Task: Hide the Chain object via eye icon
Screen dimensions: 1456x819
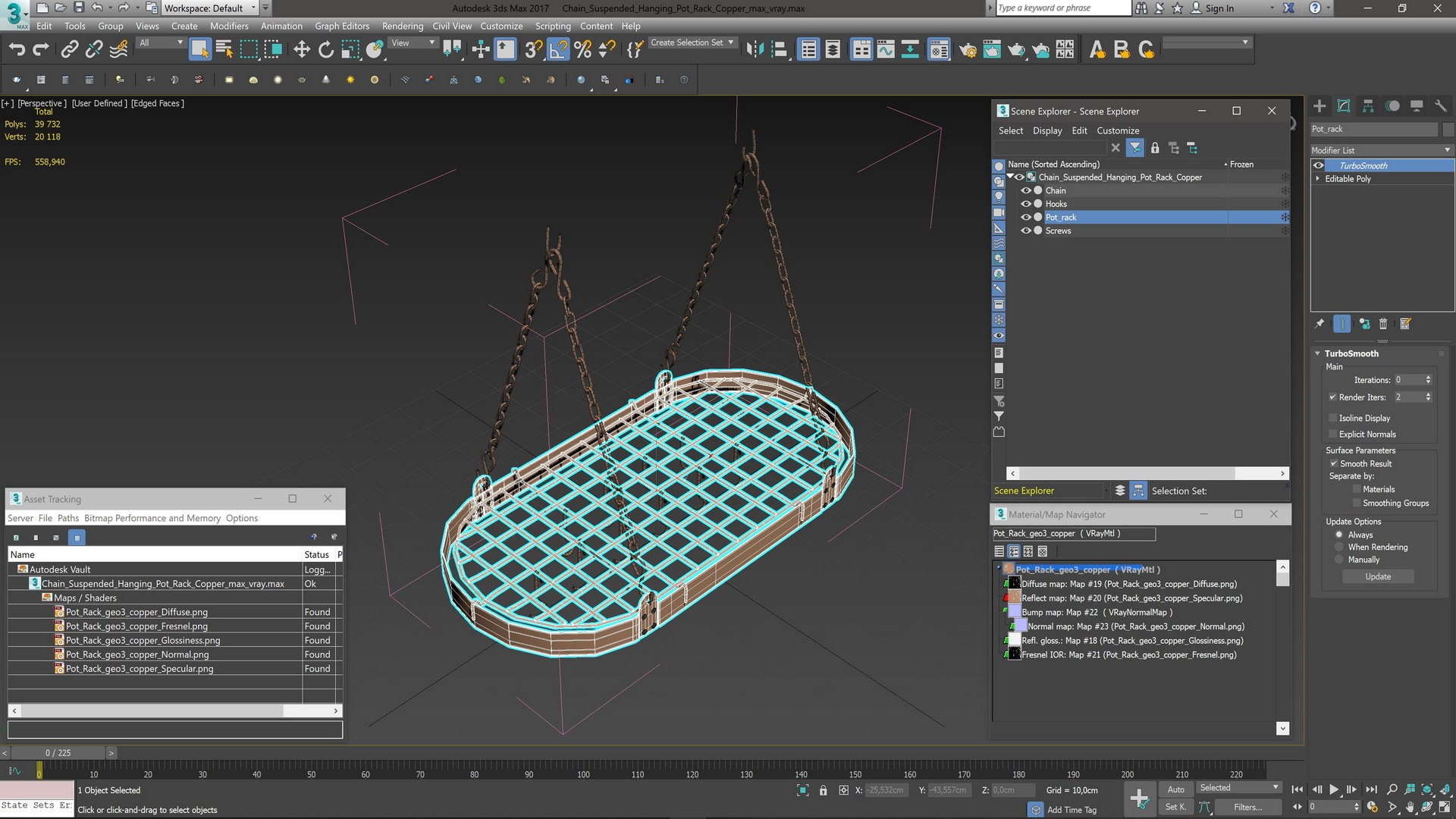Action: point(1025,191)
